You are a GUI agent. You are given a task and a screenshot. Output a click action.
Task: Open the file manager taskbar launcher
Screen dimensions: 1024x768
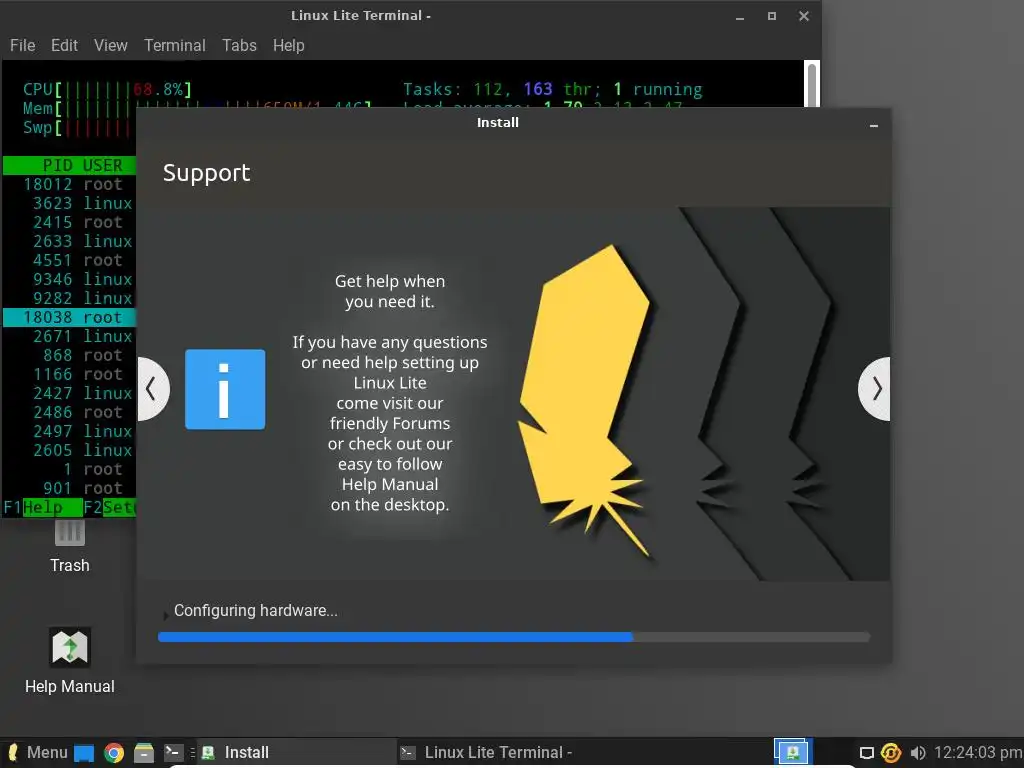click(144, 753)
